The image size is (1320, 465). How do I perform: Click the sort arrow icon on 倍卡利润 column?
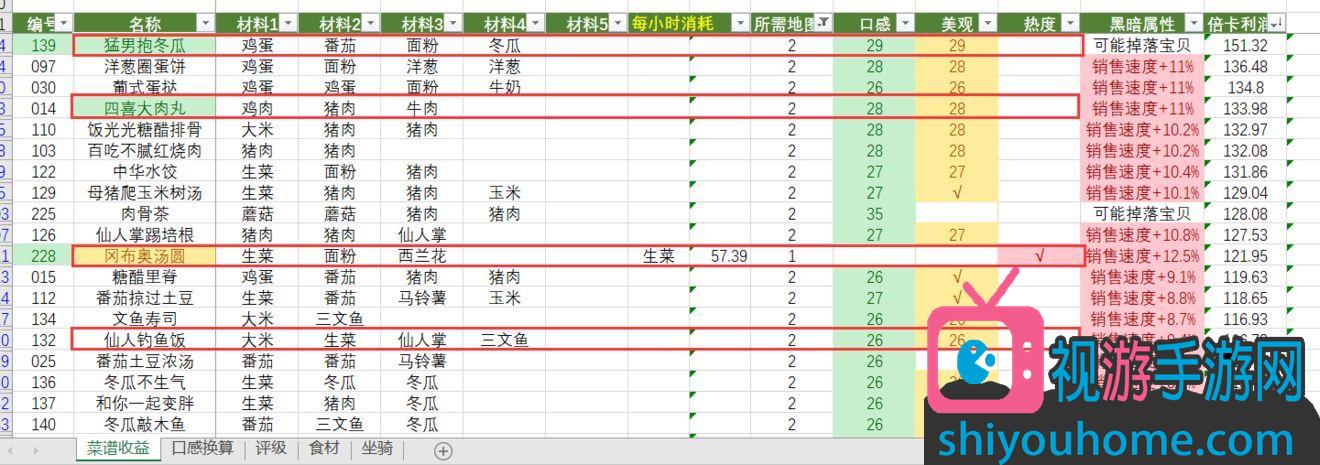pyautogui.click(x=1276, y=22)
